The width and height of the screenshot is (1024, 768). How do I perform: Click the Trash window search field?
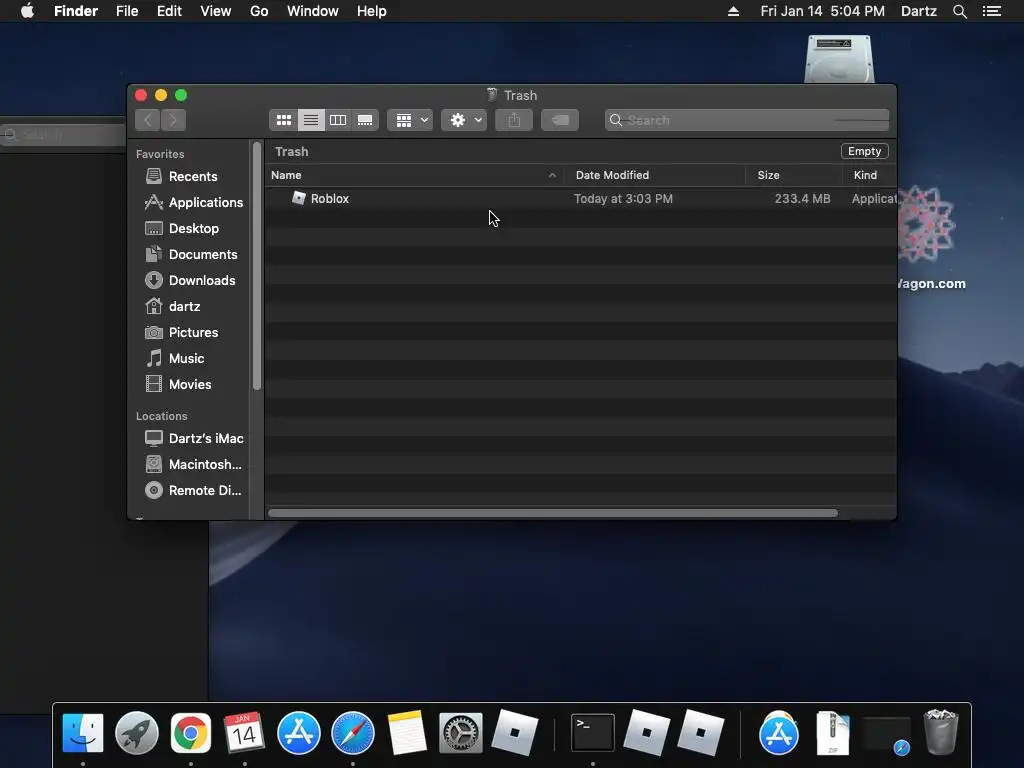[x=747, y=120]
